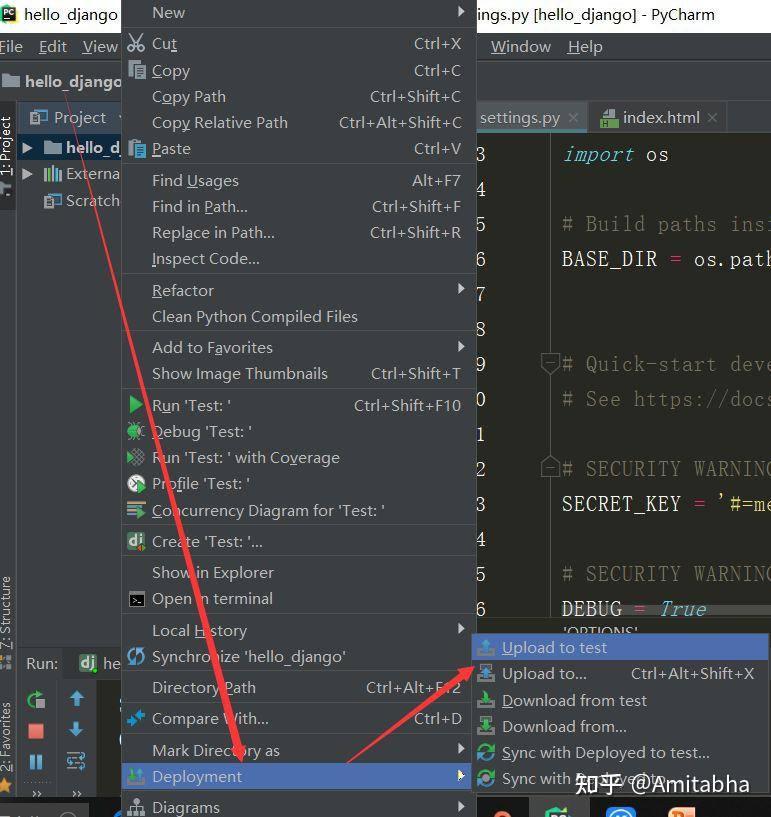The width and height of the screenshot is (771, 817).
Task: Click the Django Create 'Test:' icon
Action: (136, 541)
